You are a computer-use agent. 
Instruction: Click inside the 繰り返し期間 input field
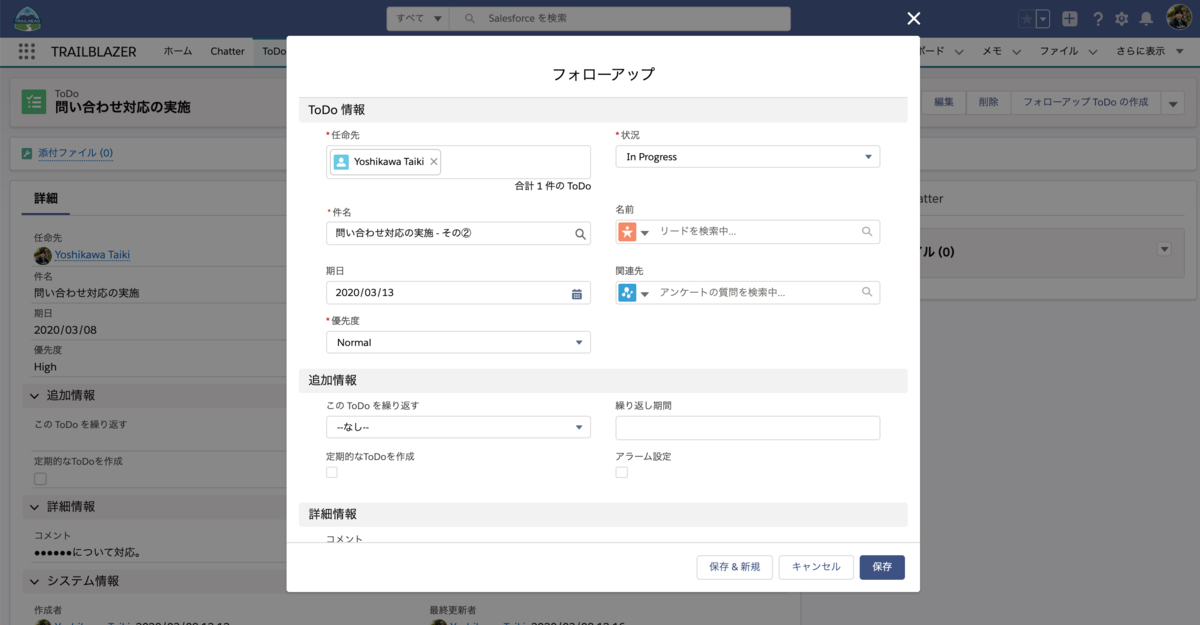click(747, 427)
